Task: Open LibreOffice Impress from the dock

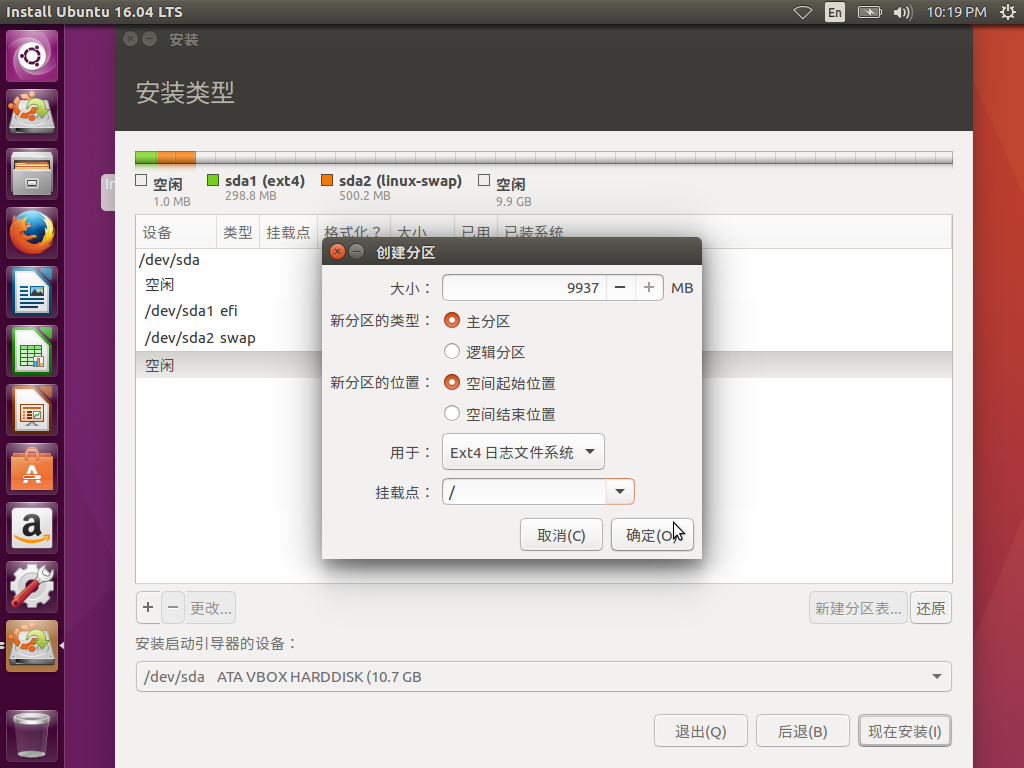Action: [x=32, y=410]
